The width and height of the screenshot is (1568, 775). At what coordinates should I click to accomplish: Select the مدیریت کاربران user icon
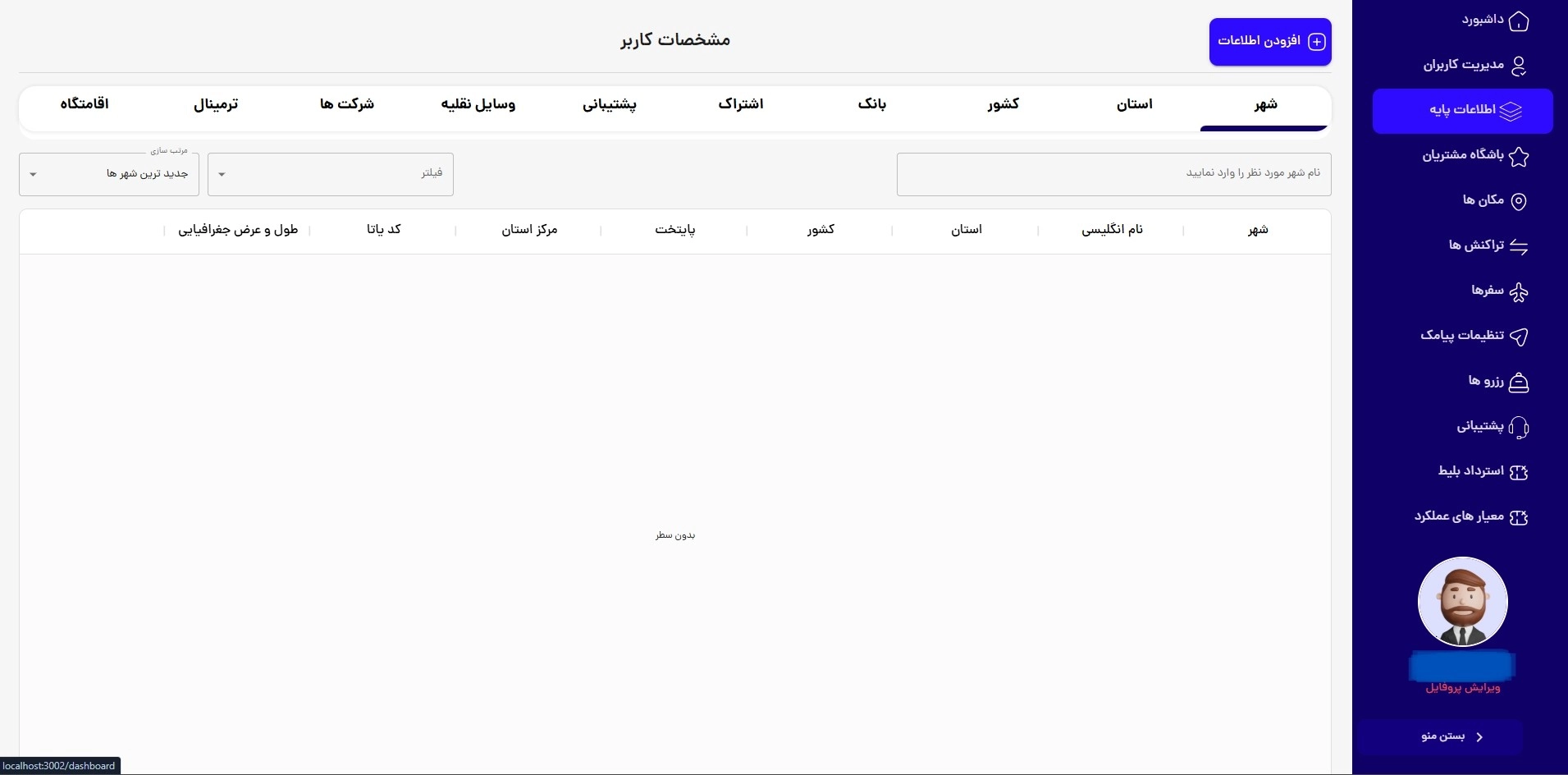1518,66
